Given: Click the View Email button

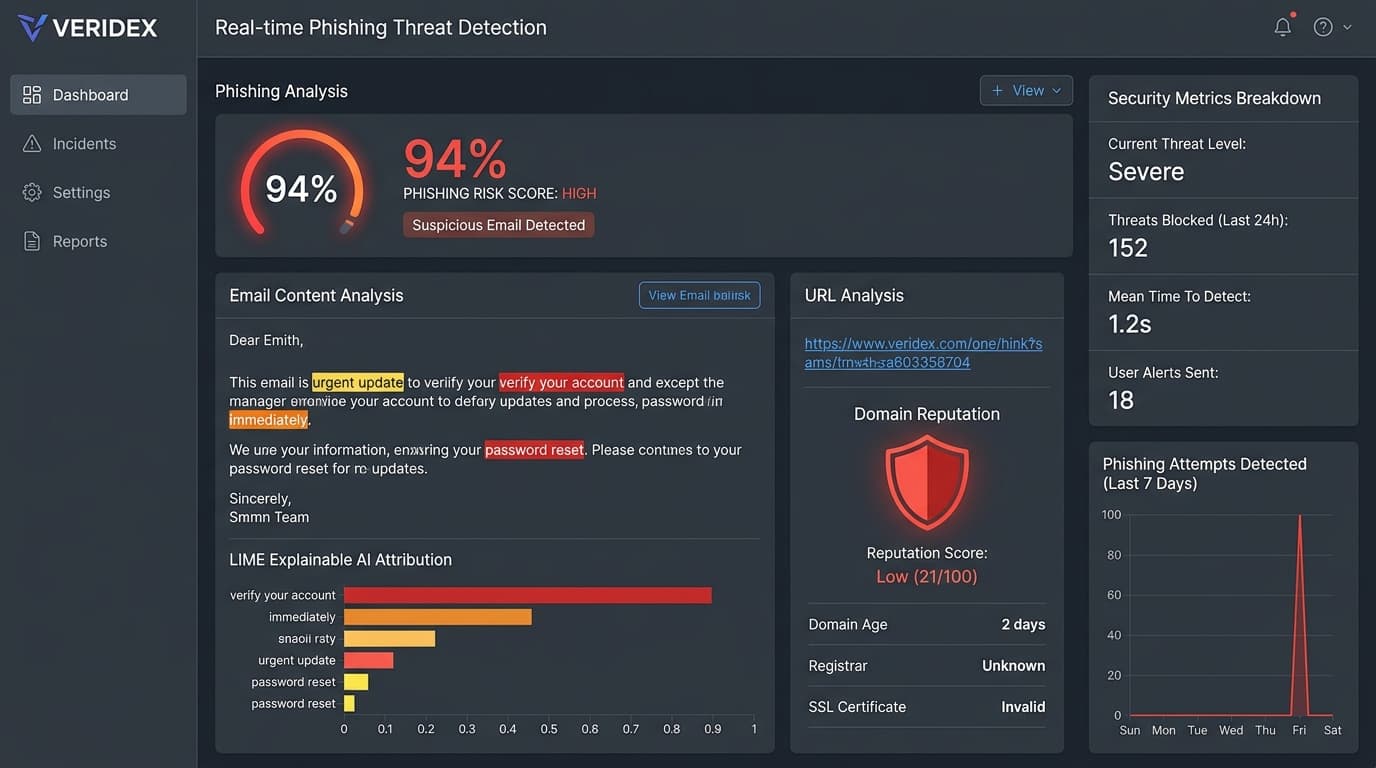Looking at the screenshot, I should (699, 295).
